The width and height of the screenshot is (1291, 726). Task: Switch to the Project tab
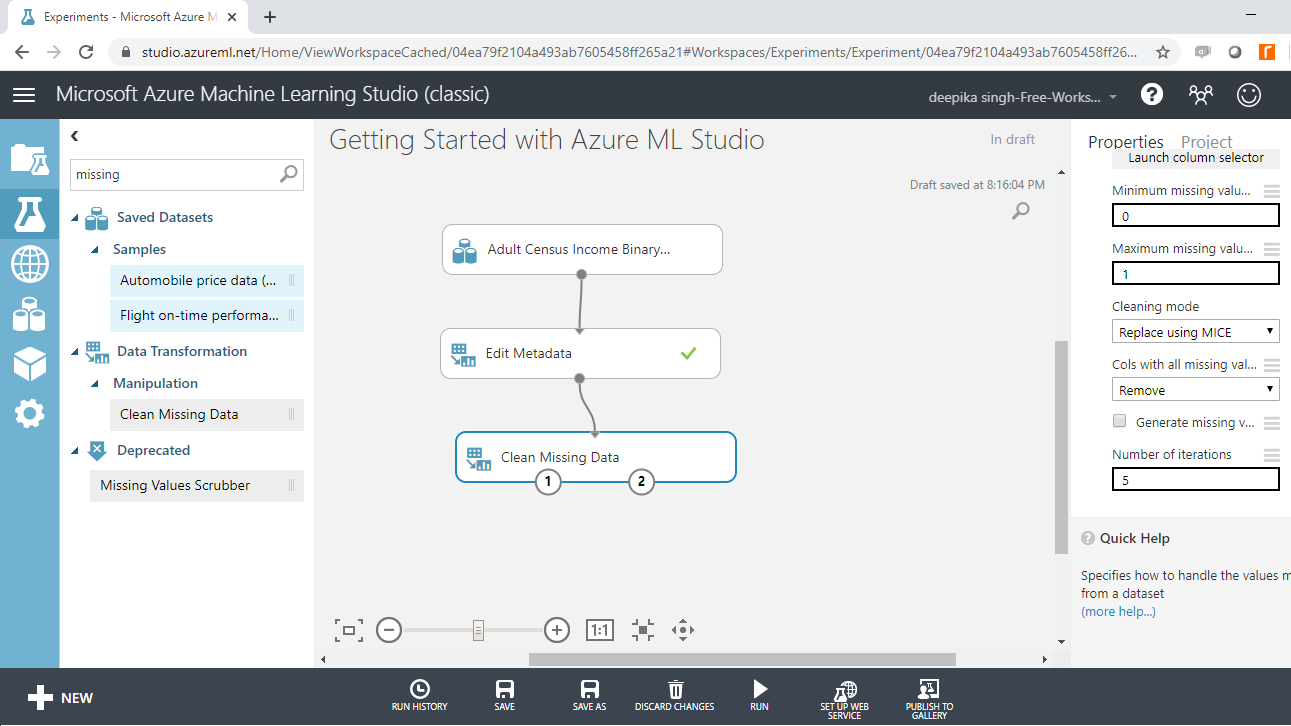point(1207,142)
